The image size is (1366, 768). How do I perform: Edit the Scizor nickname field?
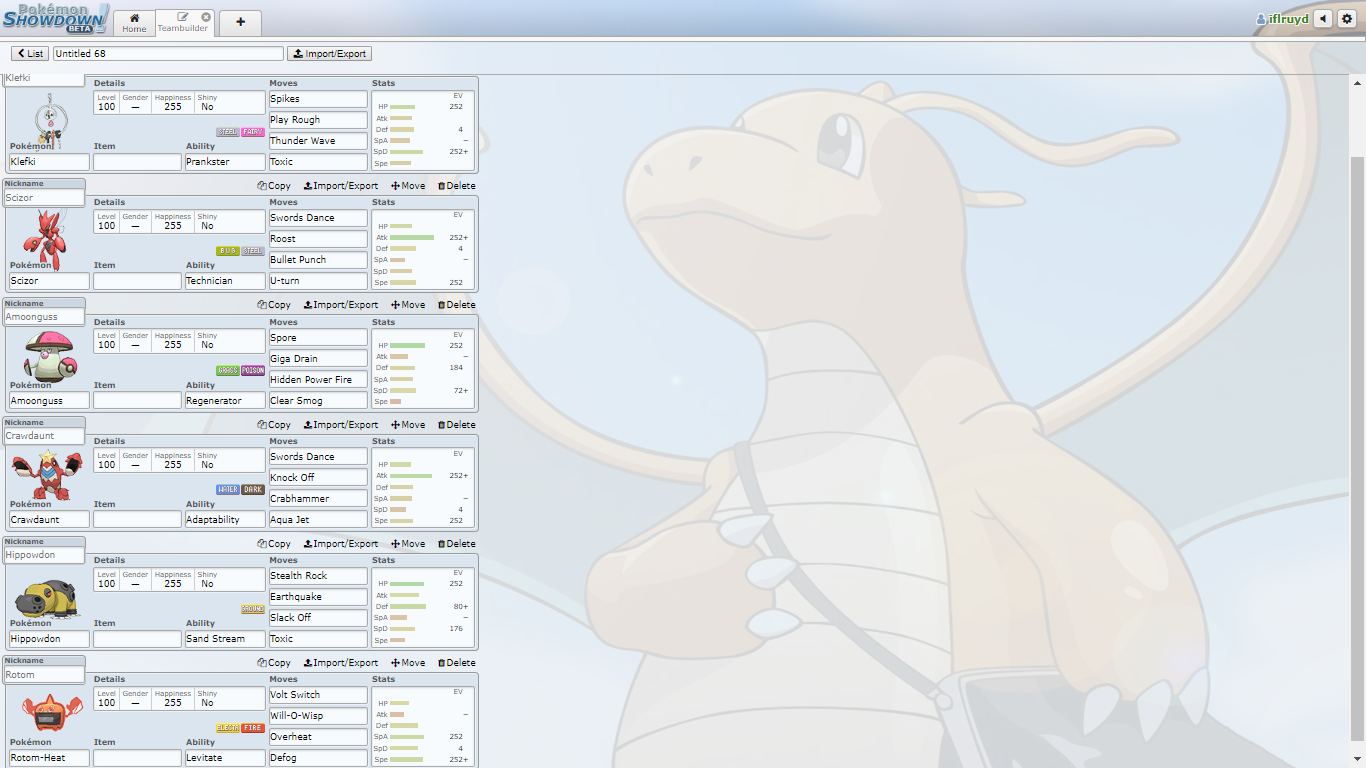[x=44, y=198]
